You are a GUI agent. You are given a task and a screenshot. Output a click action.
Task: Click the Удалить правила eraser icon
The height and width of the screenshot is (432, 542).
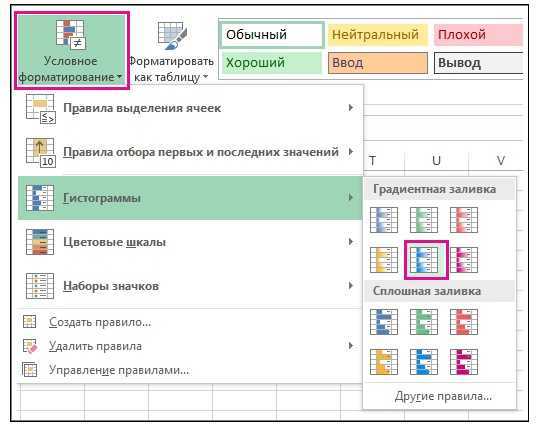click(30, 346)
